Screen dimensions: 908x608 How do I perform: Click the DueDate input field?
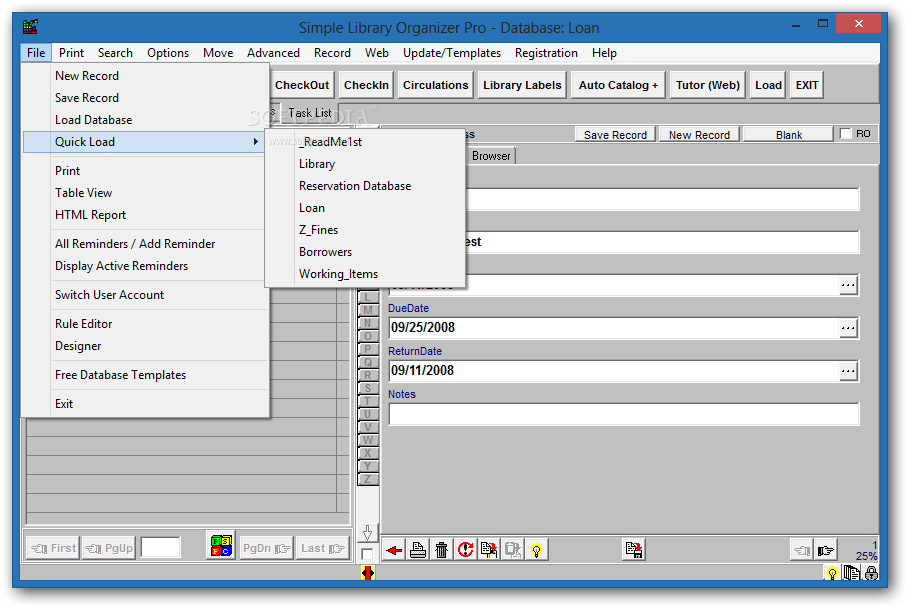point(614,328)
